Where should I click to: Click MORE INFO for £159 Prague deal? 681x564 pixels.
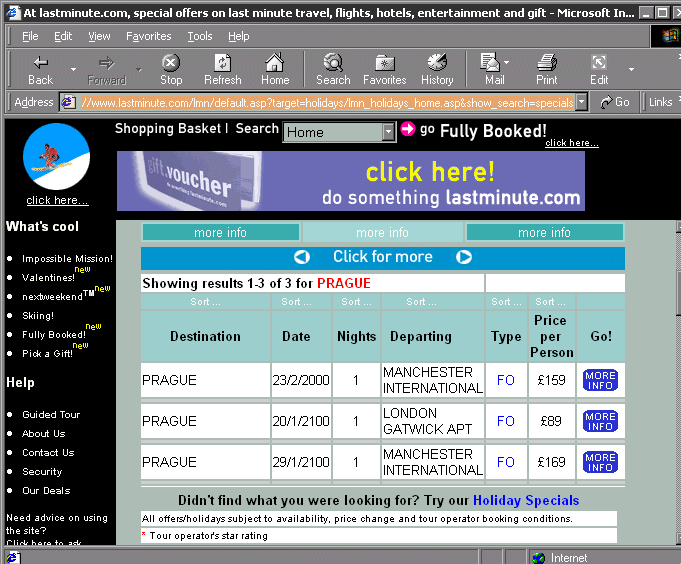[600, 380]
